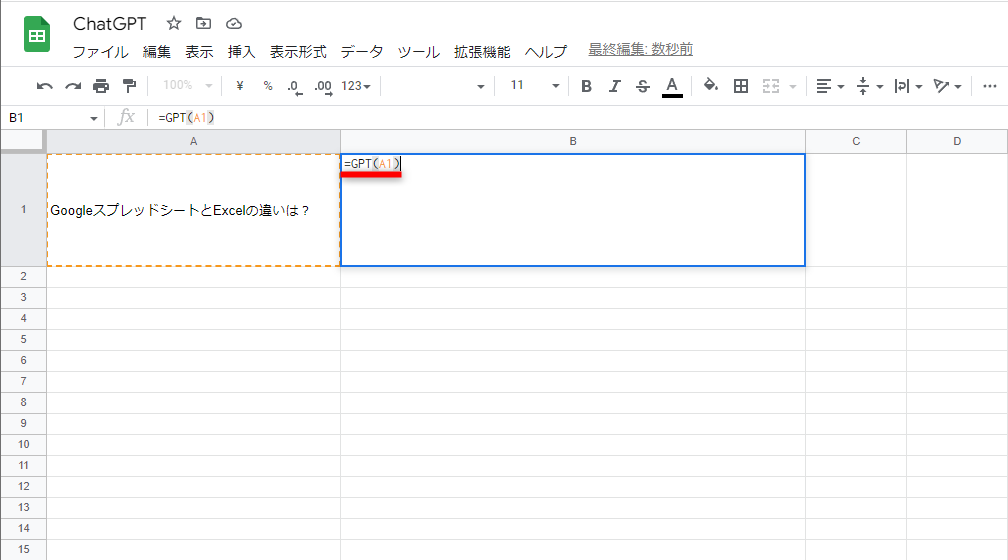
Task: Click the move to folder icon
Action: tap(203, 24)
